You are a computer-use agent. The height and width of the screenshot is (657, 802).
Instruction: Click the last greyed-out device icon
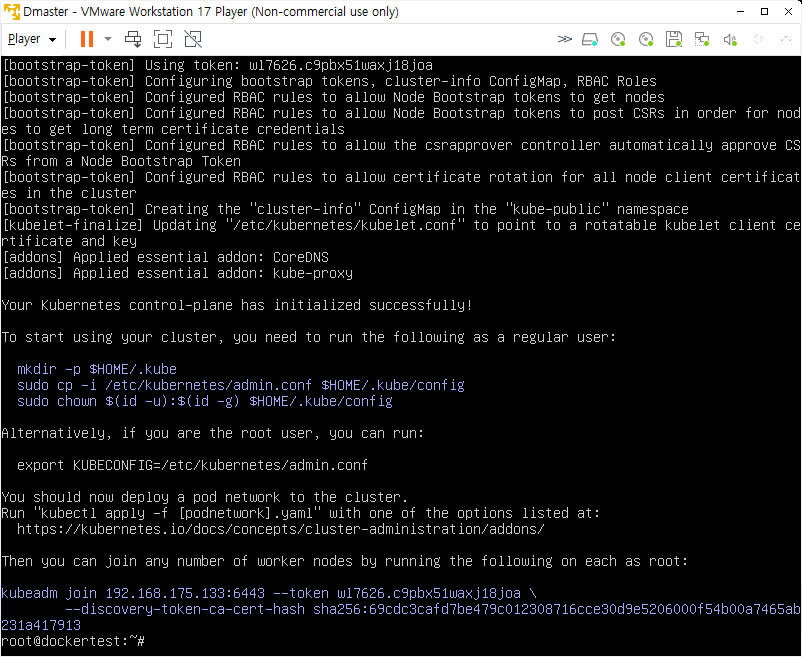pos(786,39)
